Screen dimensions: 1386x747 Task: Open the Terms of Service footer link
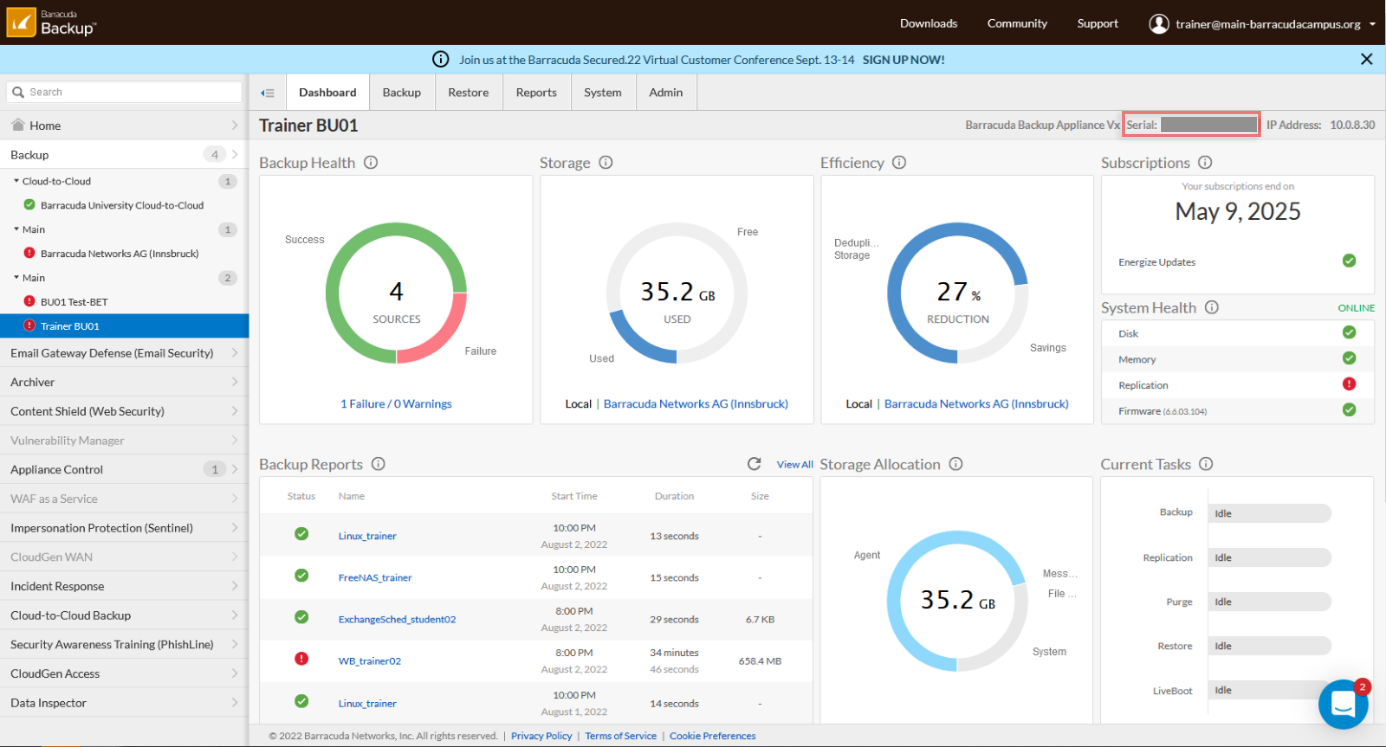coord(620,736)
